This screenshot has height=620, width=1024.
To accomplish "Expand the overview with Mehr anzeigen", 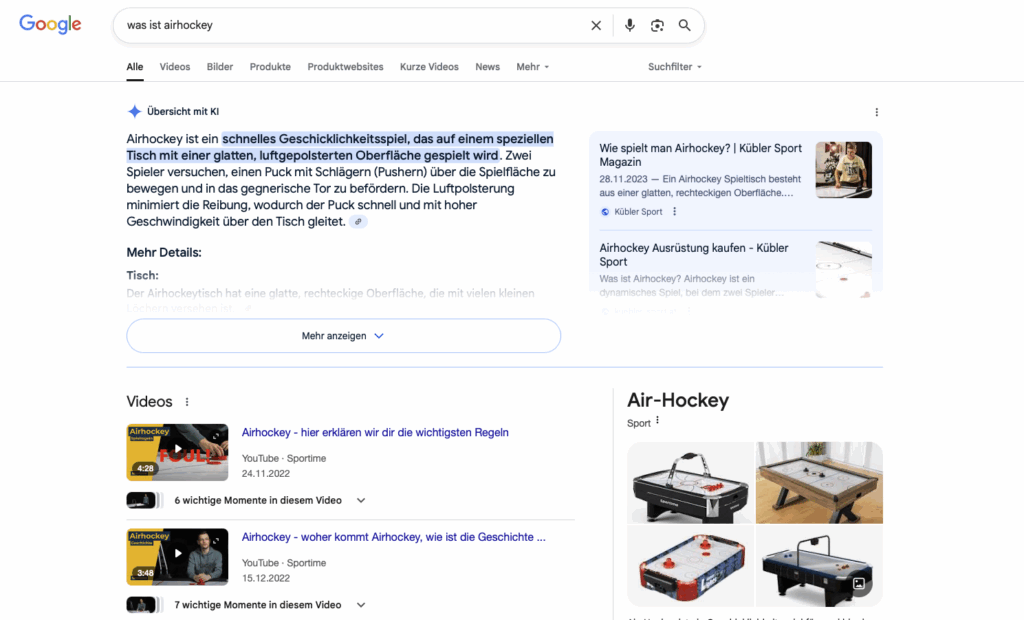I will coord(344,336).
